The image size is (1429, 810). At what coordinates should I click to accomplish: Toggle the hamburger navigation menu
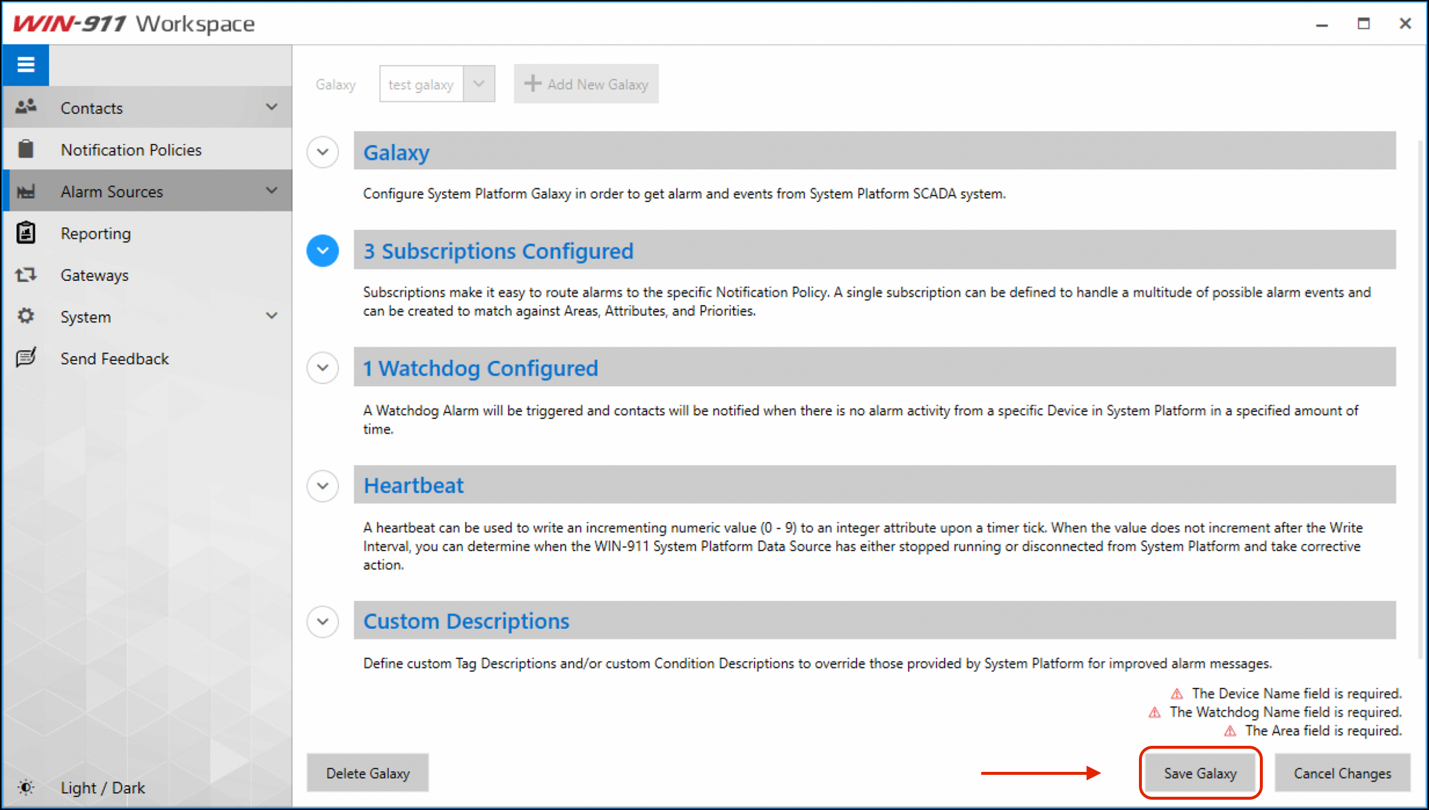25,65
